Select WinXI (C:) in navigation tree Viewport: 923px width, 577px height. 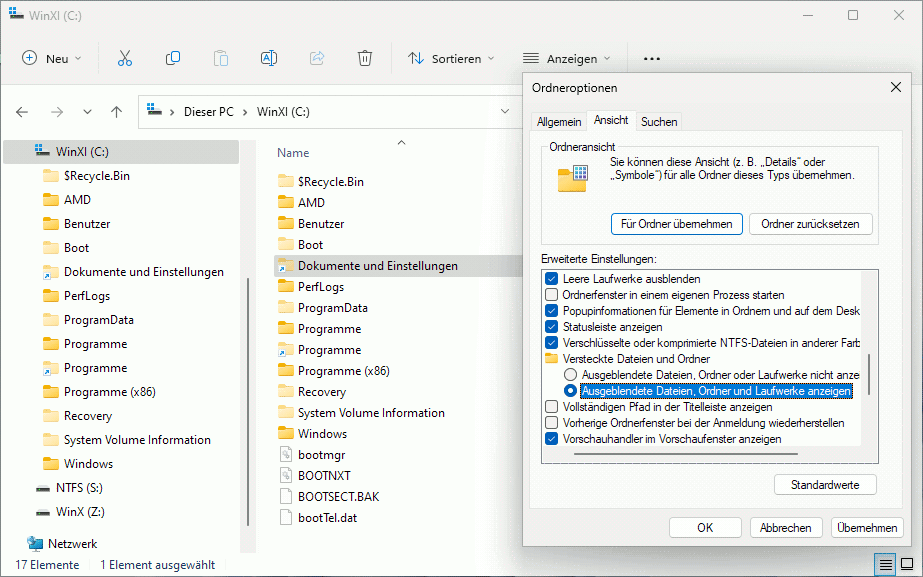coord(121,151)
